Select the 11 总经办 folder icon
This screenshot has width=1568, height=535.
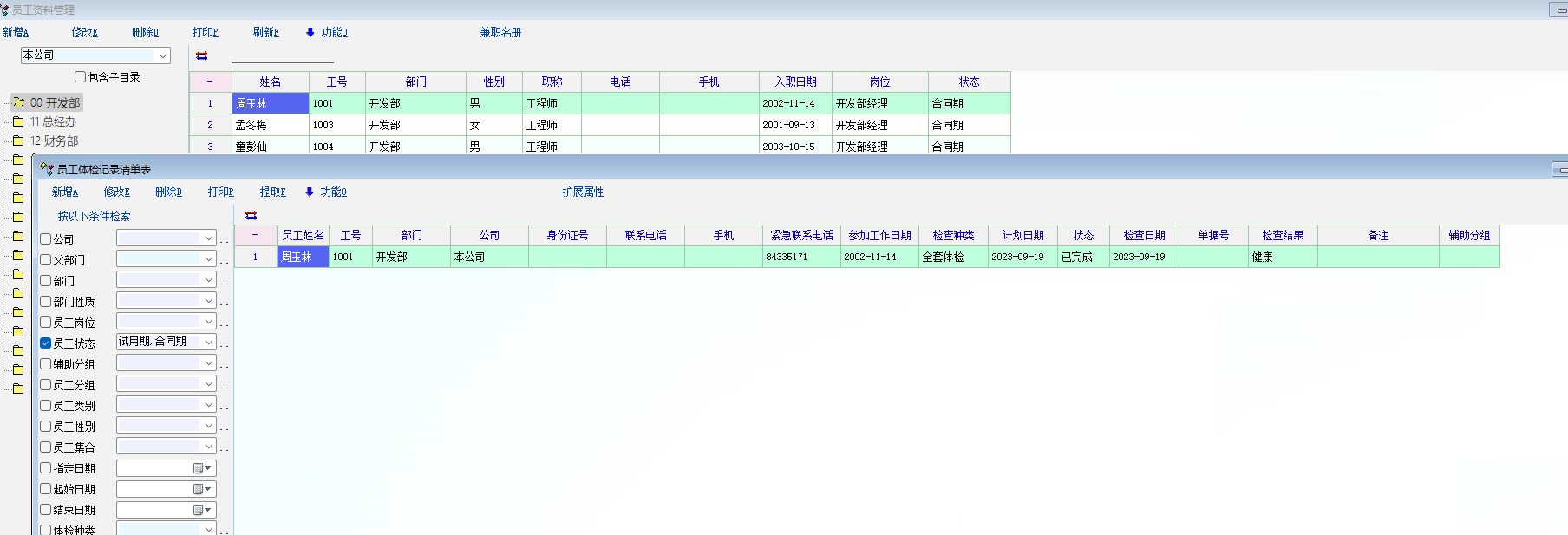tap(17, 122)
